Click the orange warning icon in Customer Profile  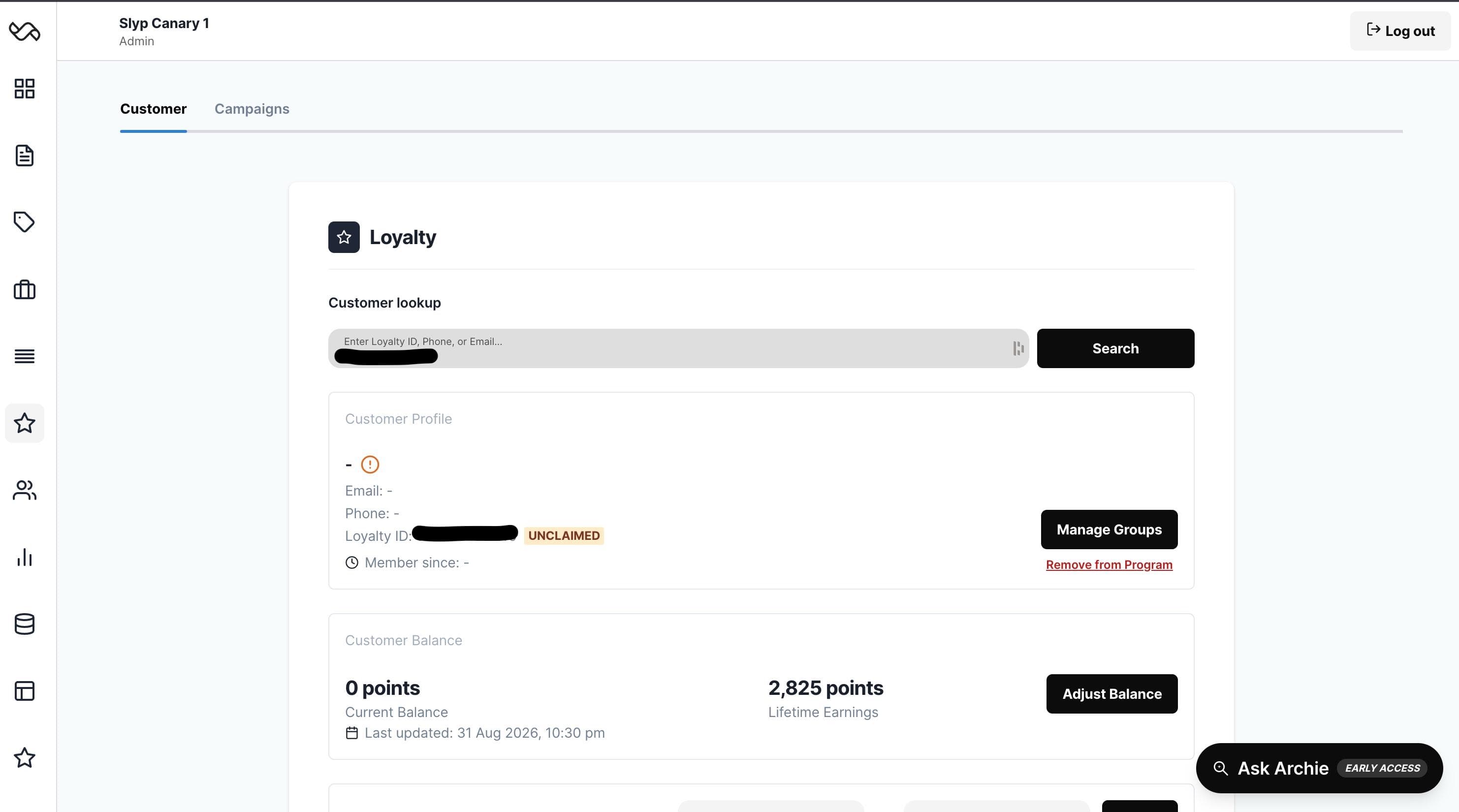(x=370, y=465)
